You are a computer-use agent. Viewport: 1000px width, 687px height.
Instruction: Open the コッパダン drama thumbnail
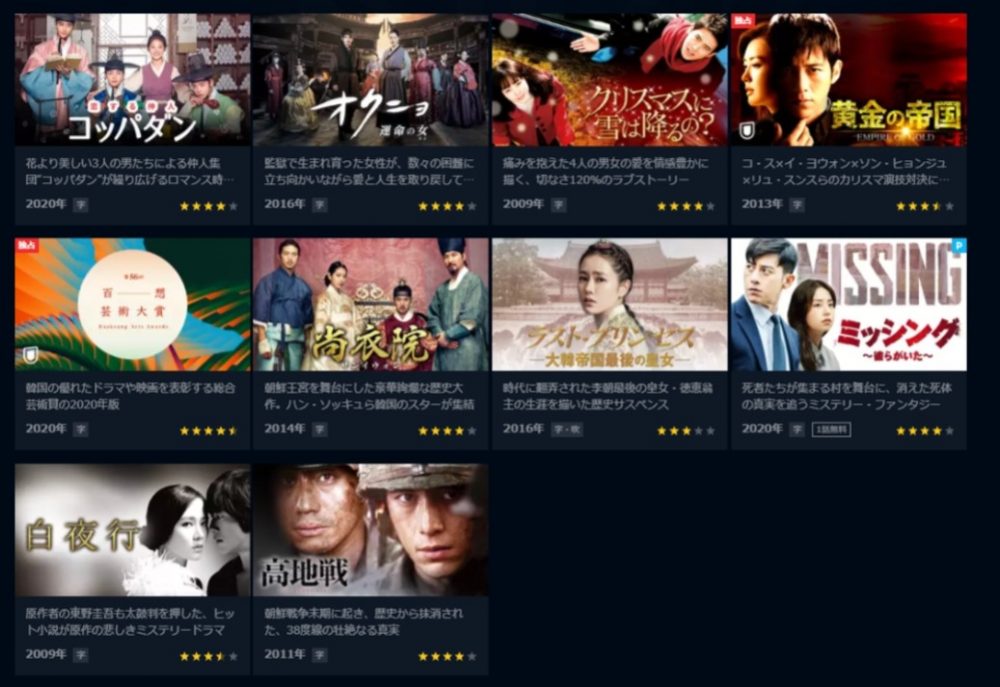pyautogui.click(x=133, y=80)
